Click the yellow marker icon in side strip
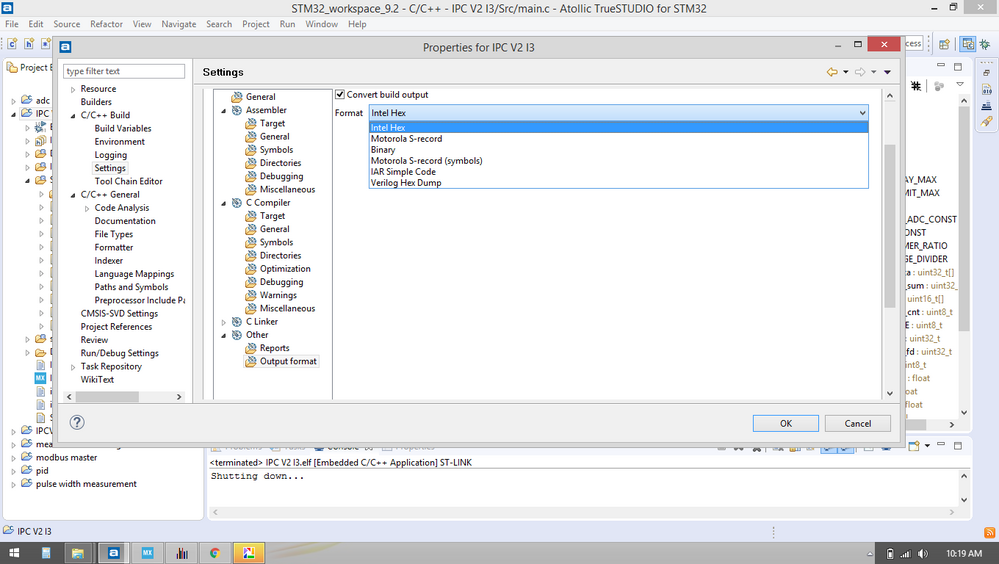 [x=986, y=121]
